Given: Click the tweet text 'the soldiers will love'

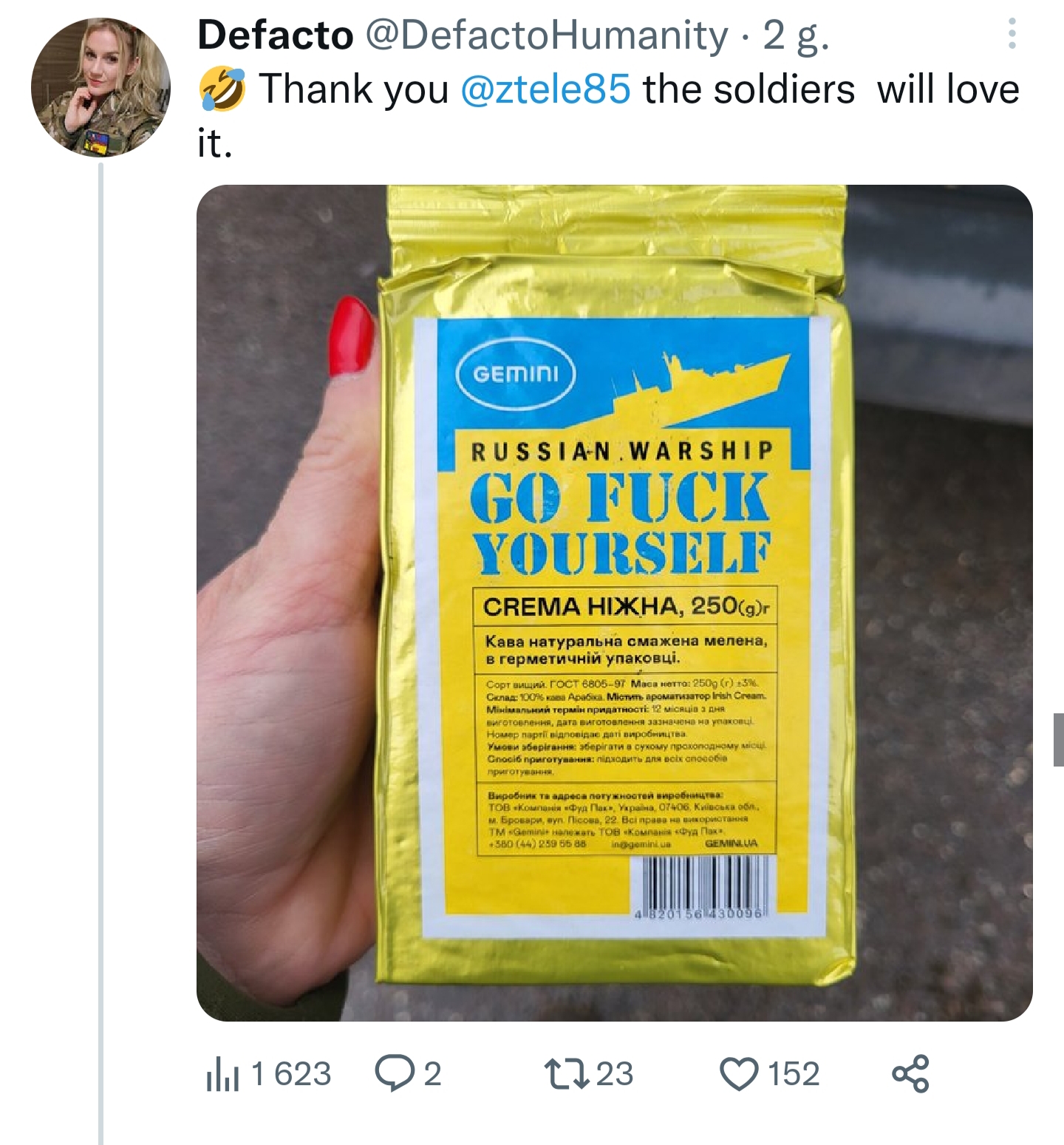Looking at the screenshot, I should point(831,89).
